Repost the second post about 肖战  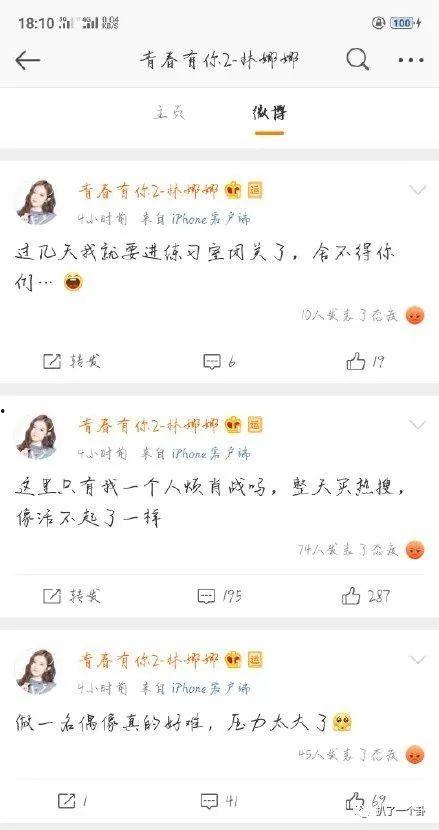tap(71, 597)
